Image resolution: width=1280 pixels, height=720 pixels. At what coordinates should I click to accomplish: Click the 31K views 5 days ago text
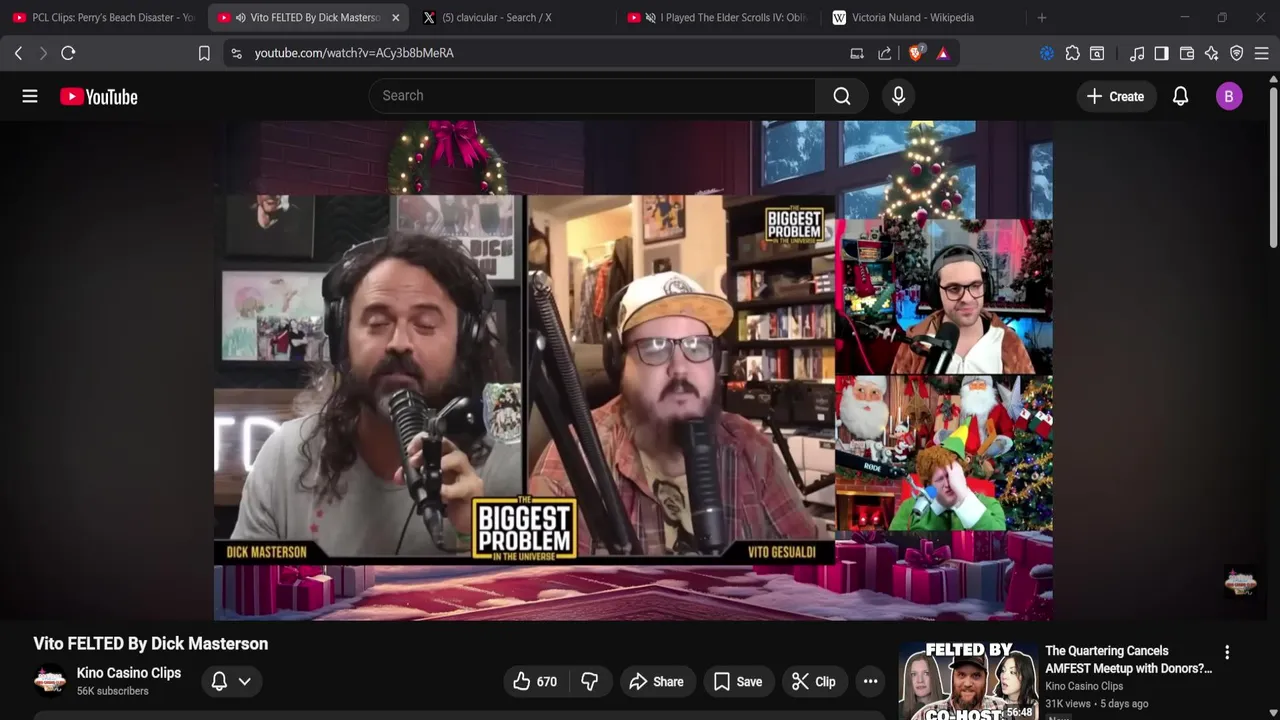point(1097,704)
